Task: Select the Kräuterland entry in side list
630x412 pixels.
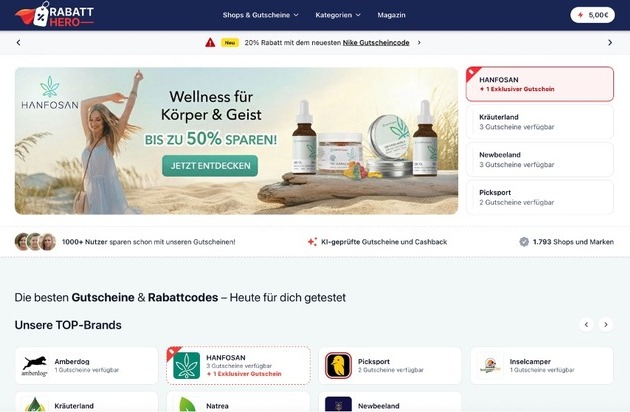Action: 540,122
